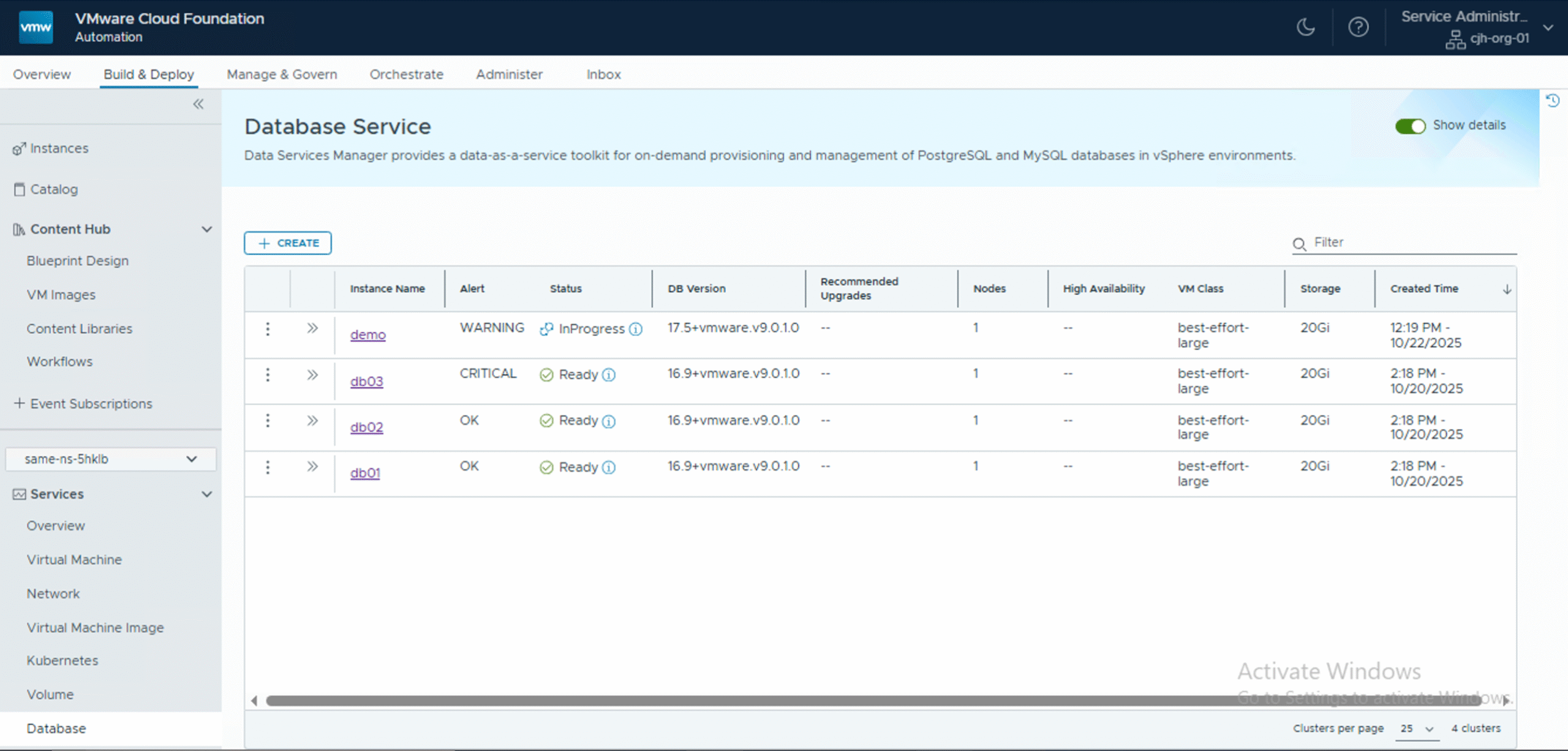The image size is (1568, 751).
Task: Sort by Created Time arrow icon
Action: pyautogui.click(x=1507, y=289)
